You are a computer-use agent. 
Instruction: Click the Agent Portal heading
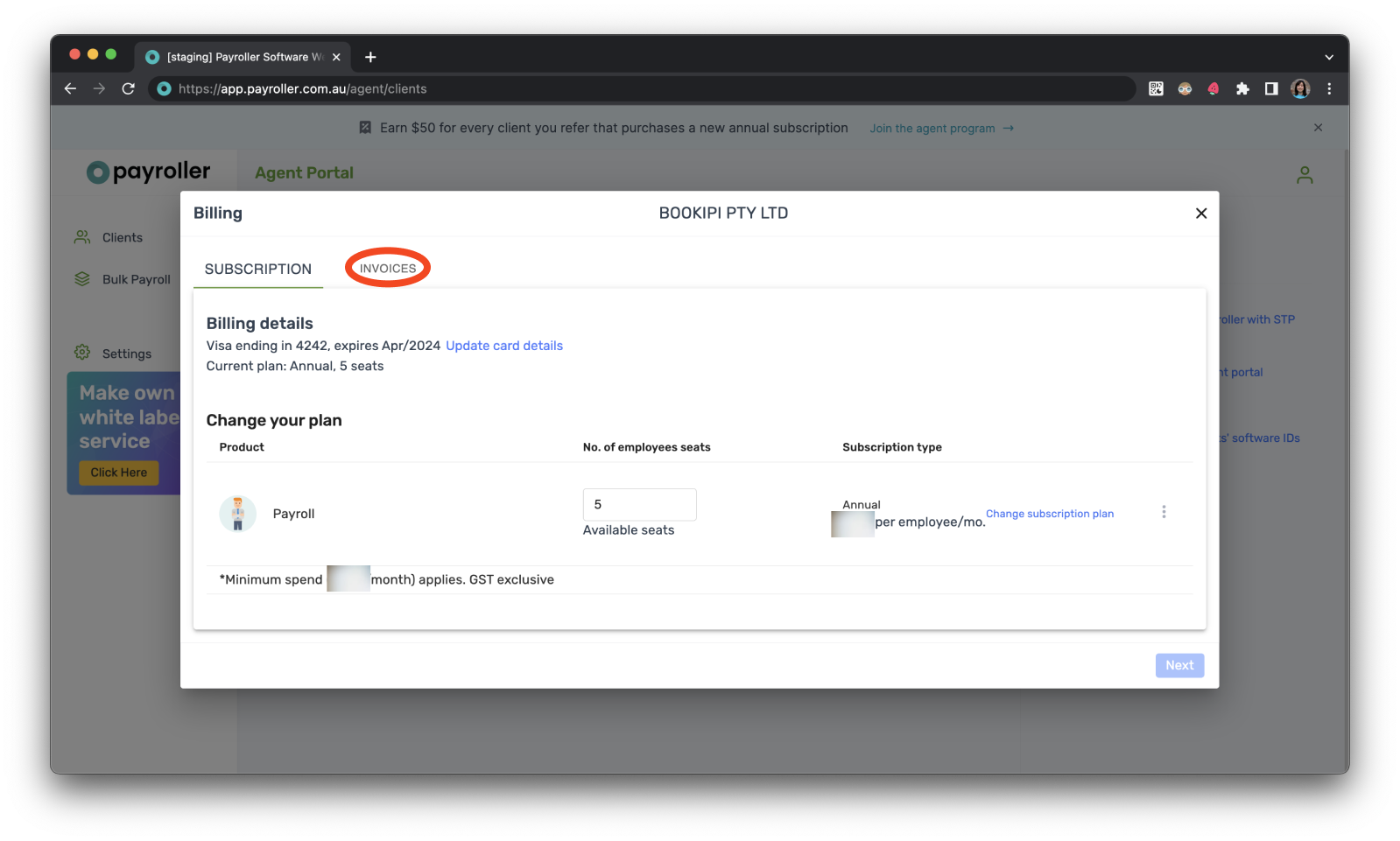[x=304, y=173]
